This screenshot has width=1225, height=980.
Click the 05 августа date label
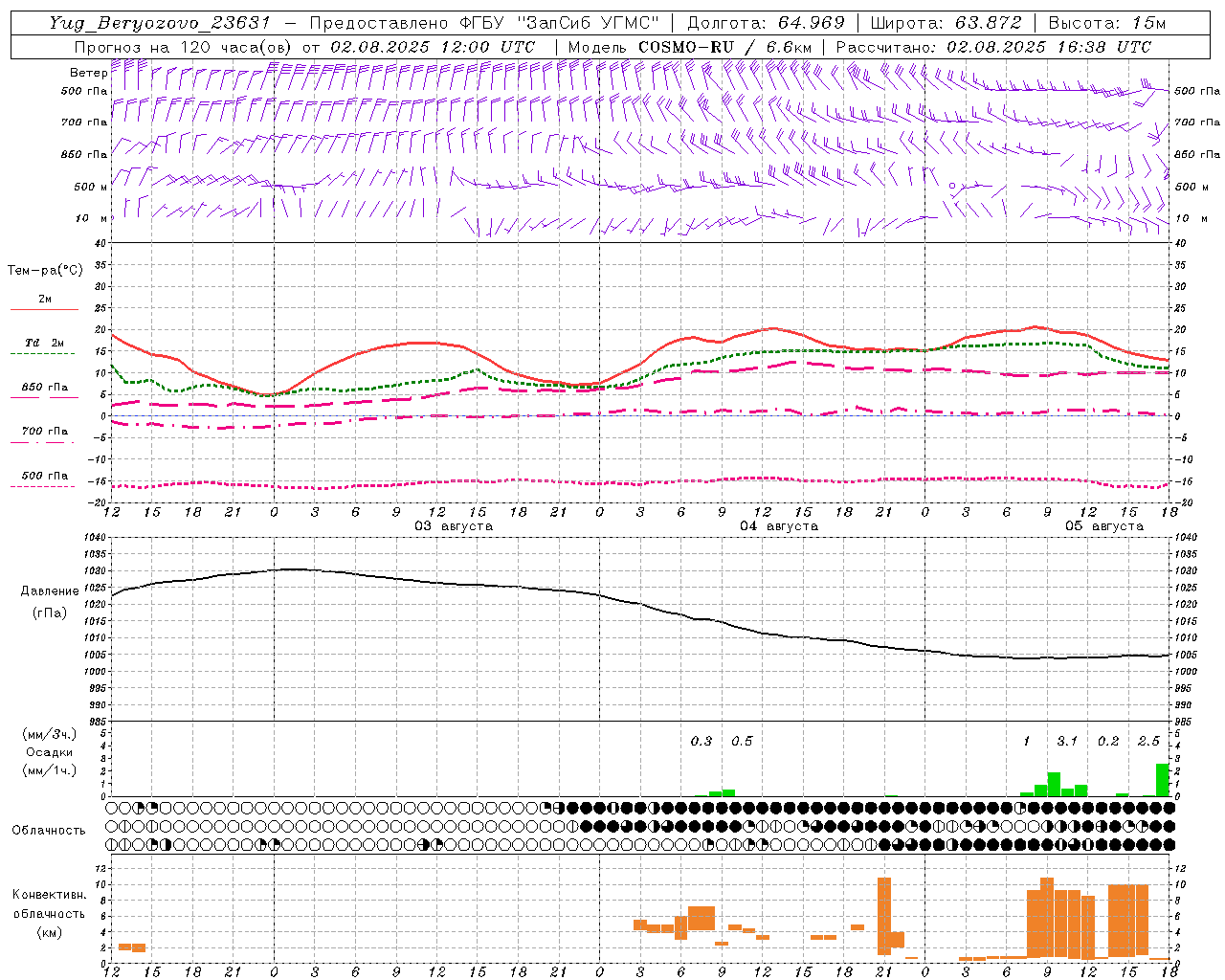1104,525
